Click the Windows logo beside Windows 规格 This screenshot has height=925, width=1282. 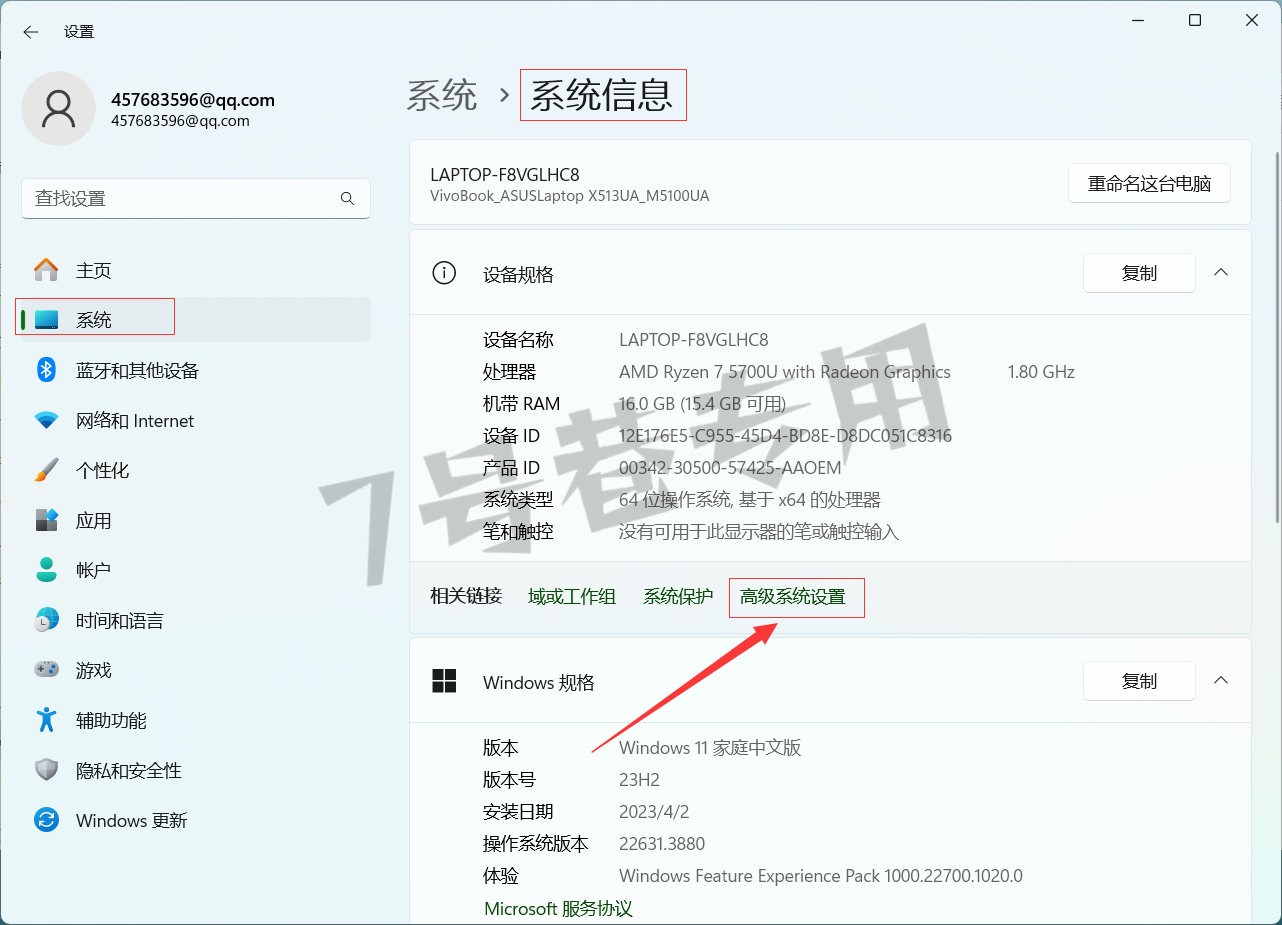click(444, 682)
